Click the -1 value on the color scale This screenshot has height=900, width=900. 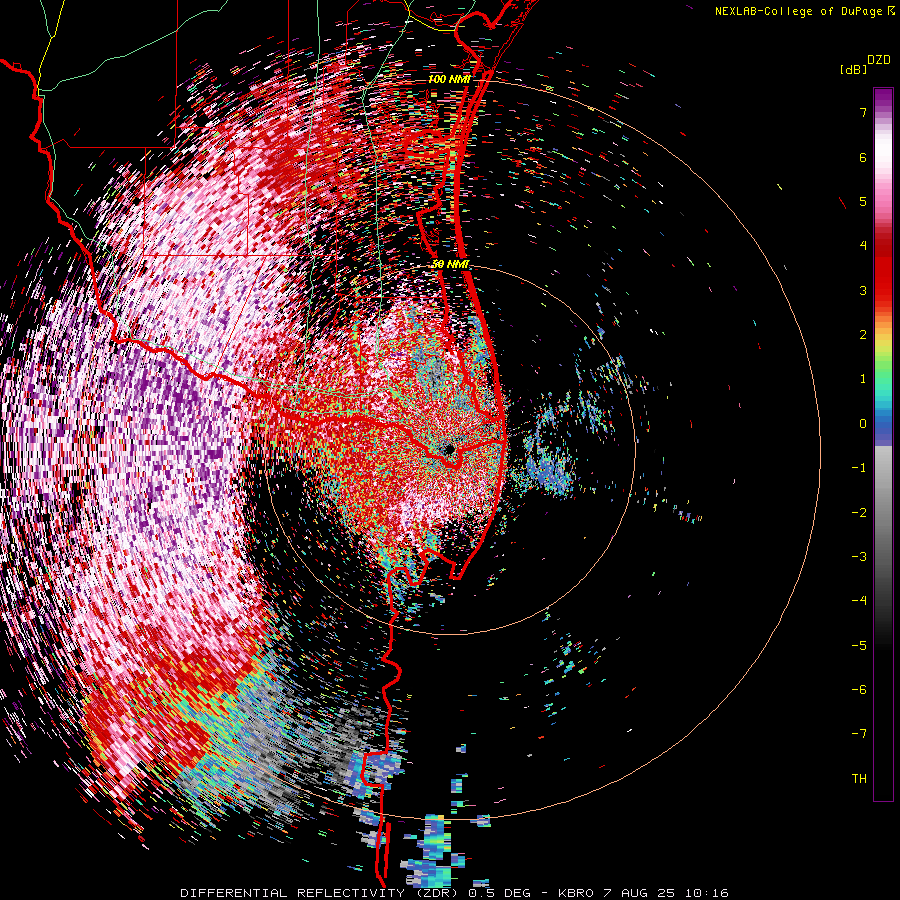(x=859, y=468)
